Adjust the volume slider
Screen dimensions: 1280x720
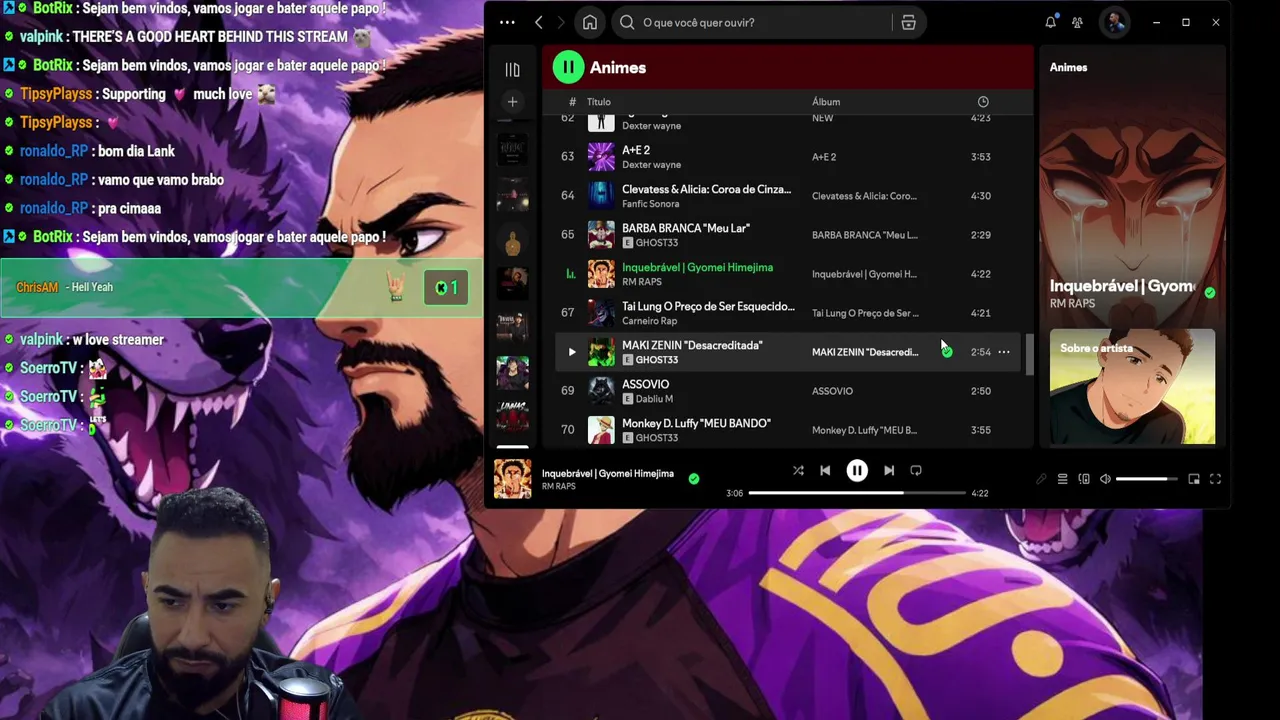(1147, 479)
